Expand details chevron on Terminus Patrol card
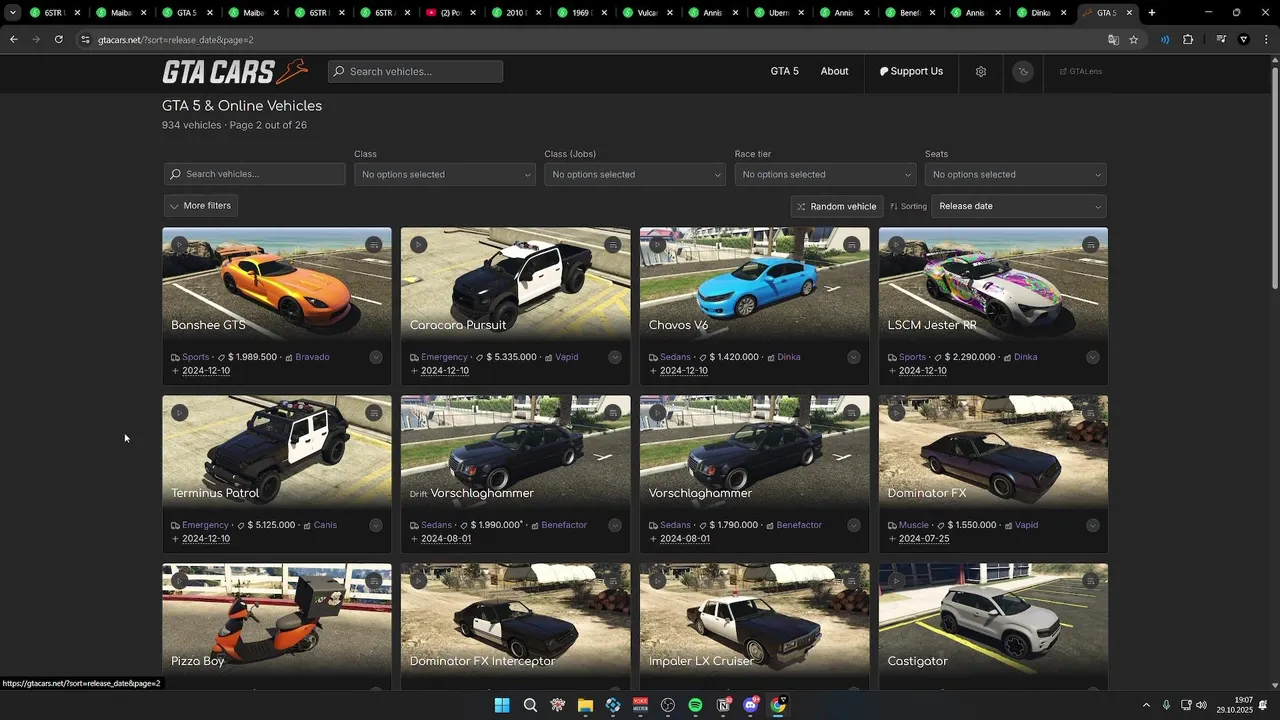 (376, 525)
